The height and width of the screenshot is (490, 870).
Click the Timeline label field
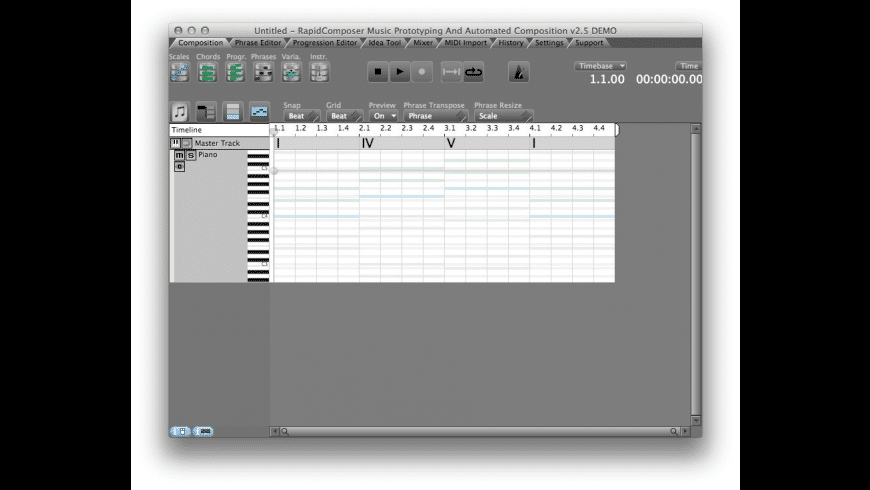click(x=219, y=130)
